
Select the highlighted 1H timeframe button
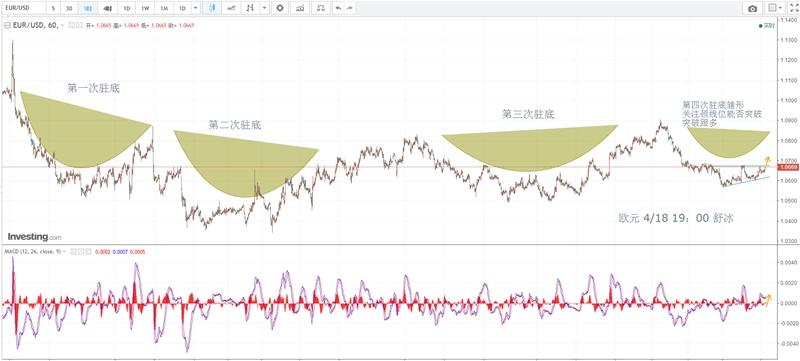[x=88, y=9]
